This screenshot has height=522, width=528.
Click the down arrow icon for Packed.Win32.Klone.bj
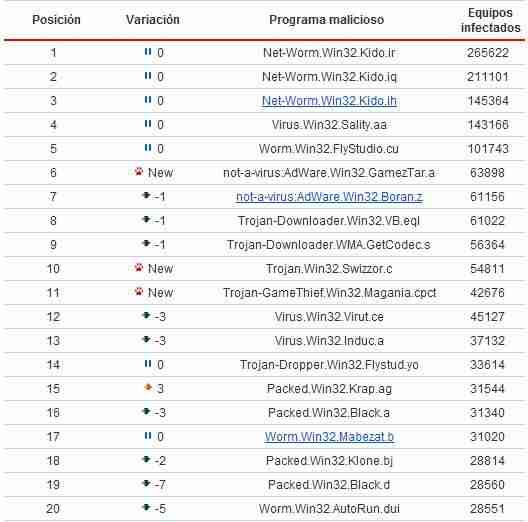pyautogui.click(x=146, y=460)
